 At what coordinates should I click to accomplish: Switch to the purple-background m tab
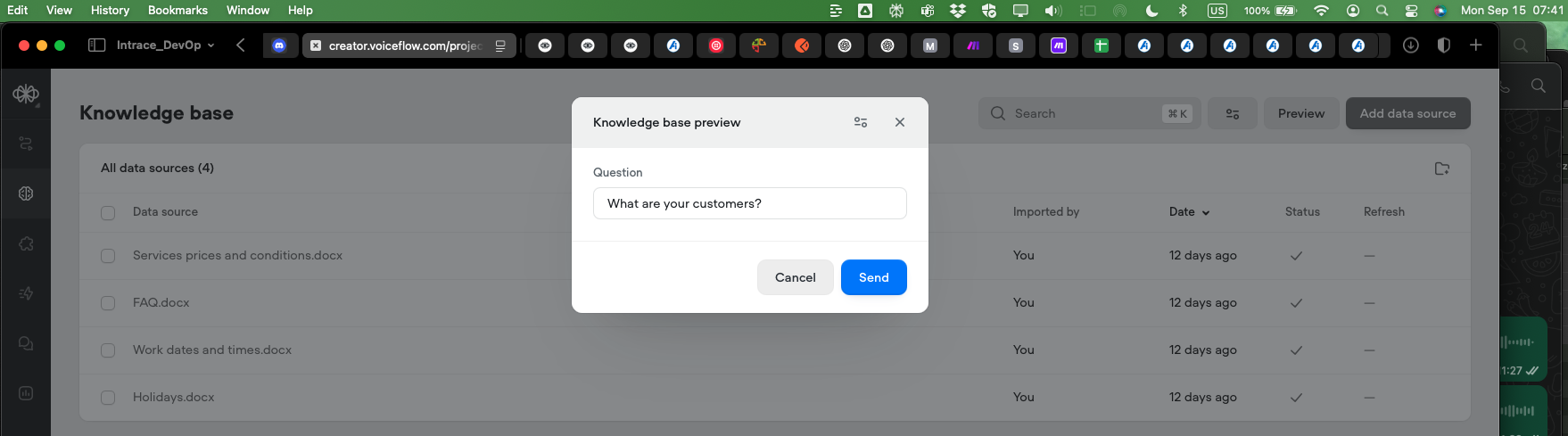1059,45
